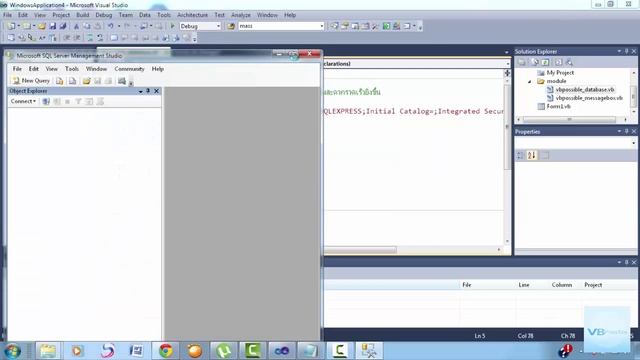Open Visual Studio Debug menu
Screen dimensions: 640x360
pos(104,15)
